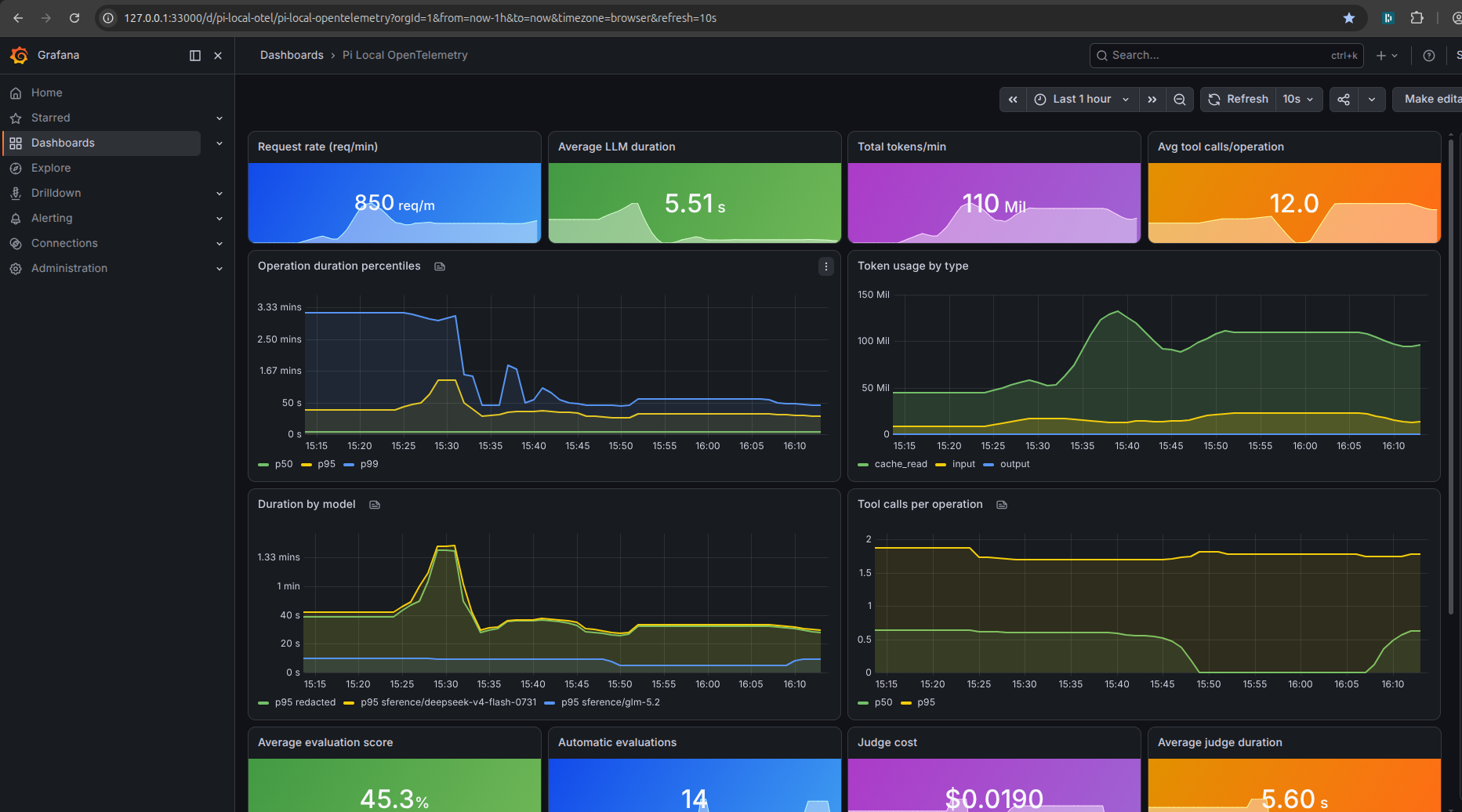Viewport: 1462px width, 812px height.
Task: Click the Request rate panel title
Action: (x=317, y=147)
